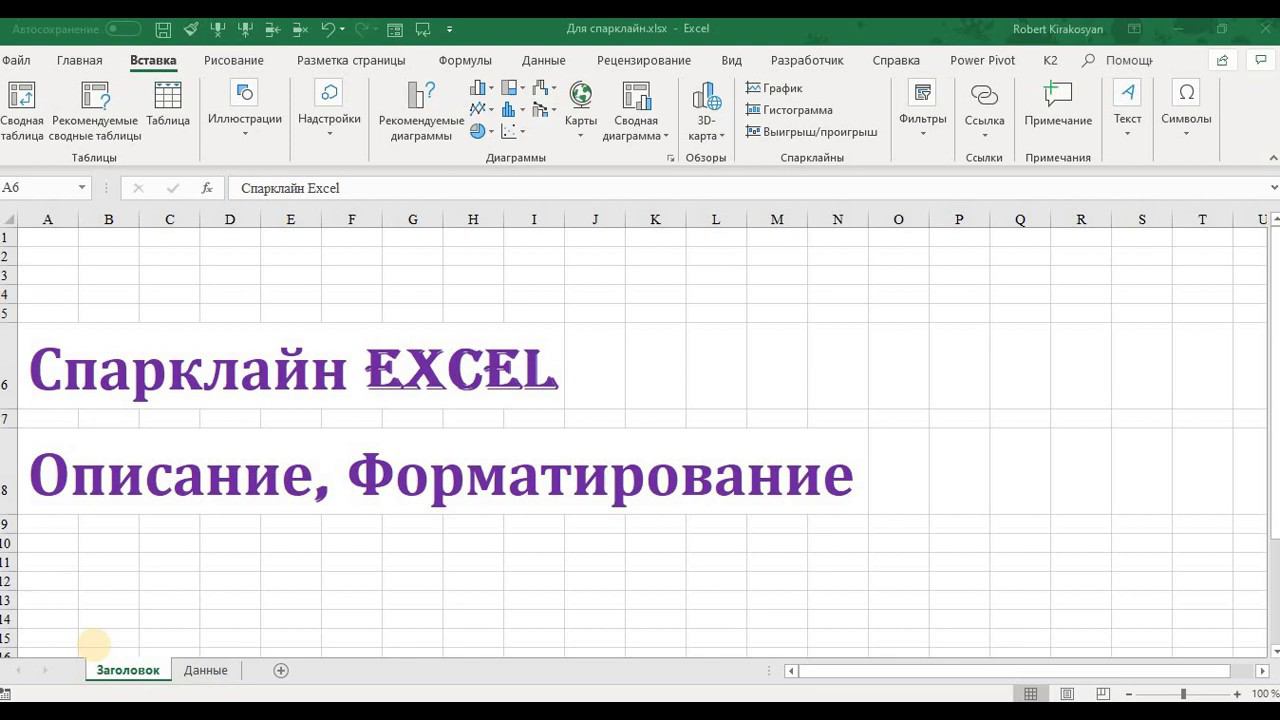Insert a column or bar chart
The image size is (1280, 720).
[x=481, y=89]
